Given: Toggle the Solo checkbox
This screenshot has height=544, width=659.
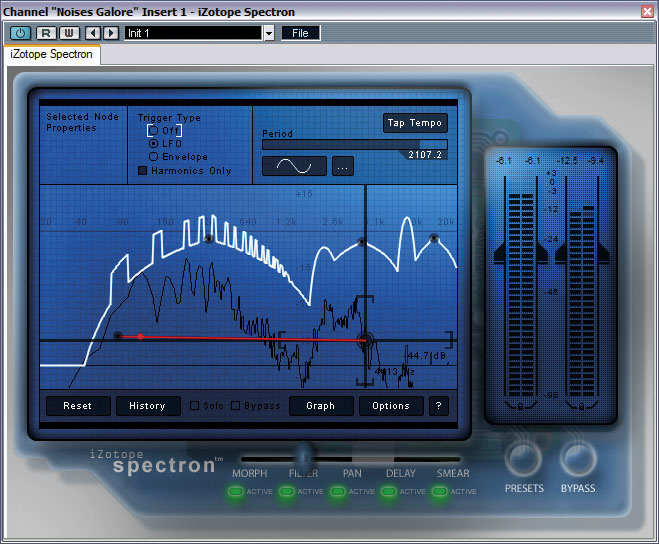Looking at the screenshot, I should [194, 406].
